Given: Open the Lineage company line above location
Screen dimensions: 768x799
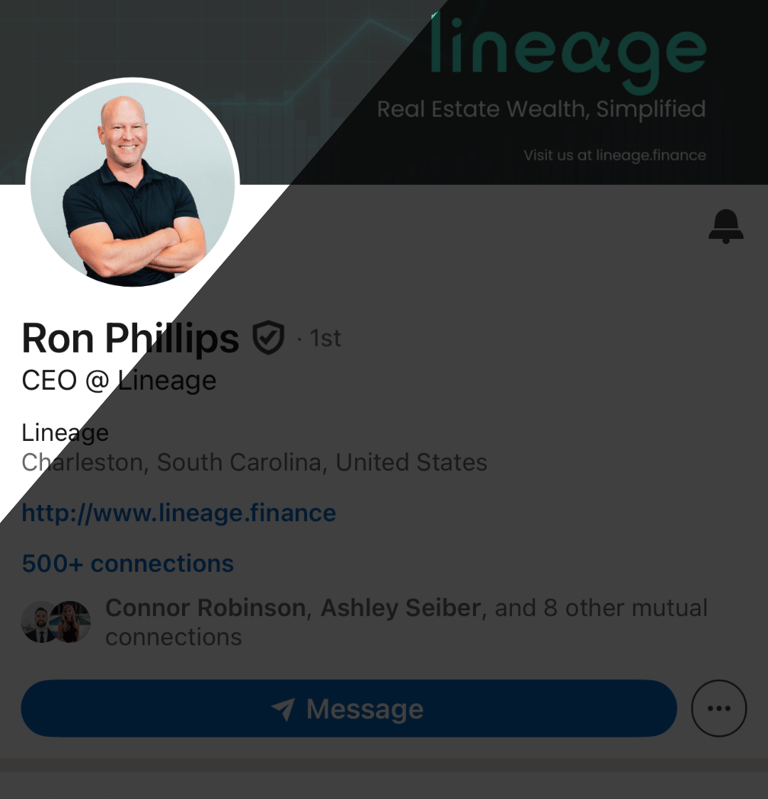Looking at the screenshot, I should coord(65,433).
